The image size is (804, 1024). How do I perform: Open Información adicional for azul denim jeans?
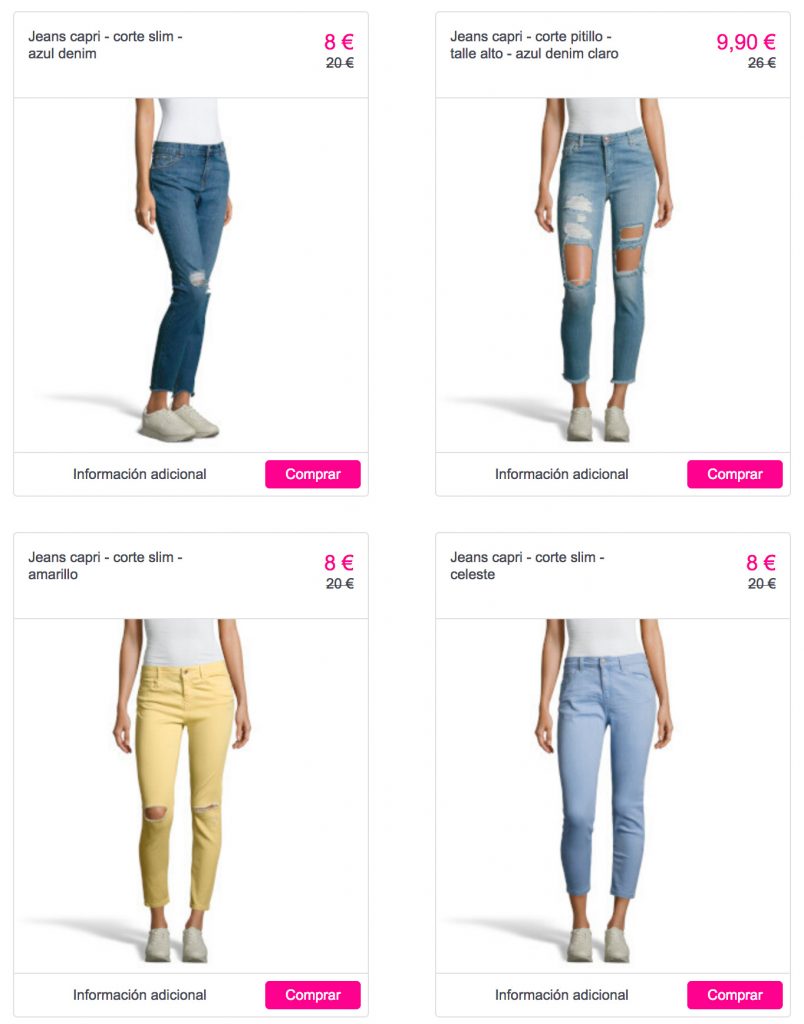140,474
